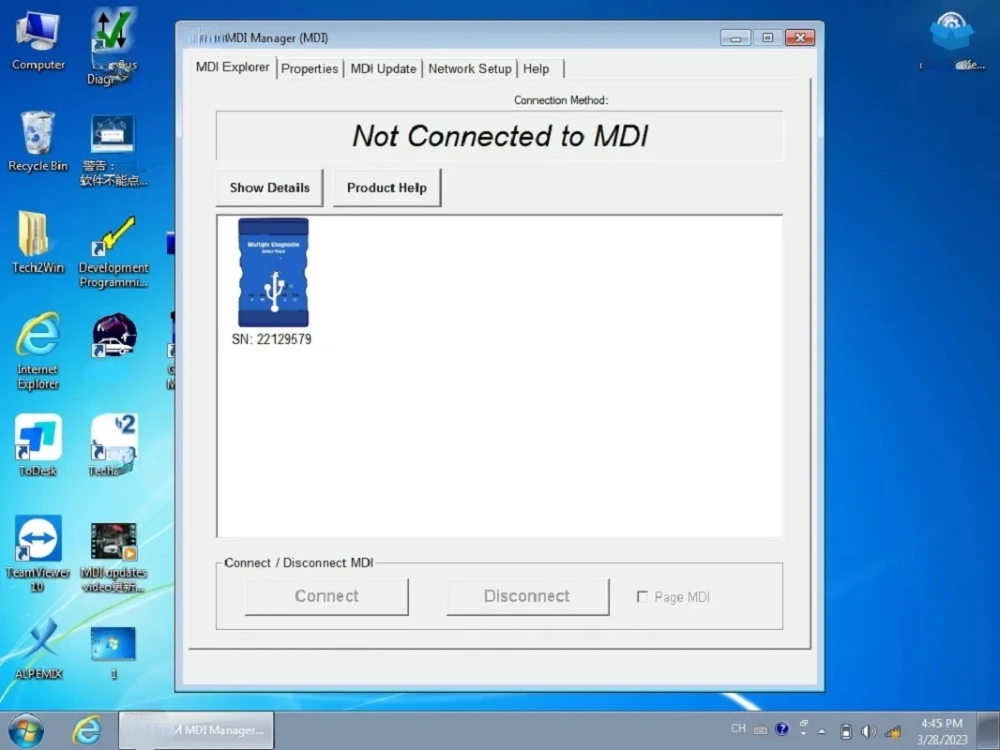1000x750 pixels.
Task: Click the taskbar clock showing 4:45 PM
Action: (x=941, y=732)
